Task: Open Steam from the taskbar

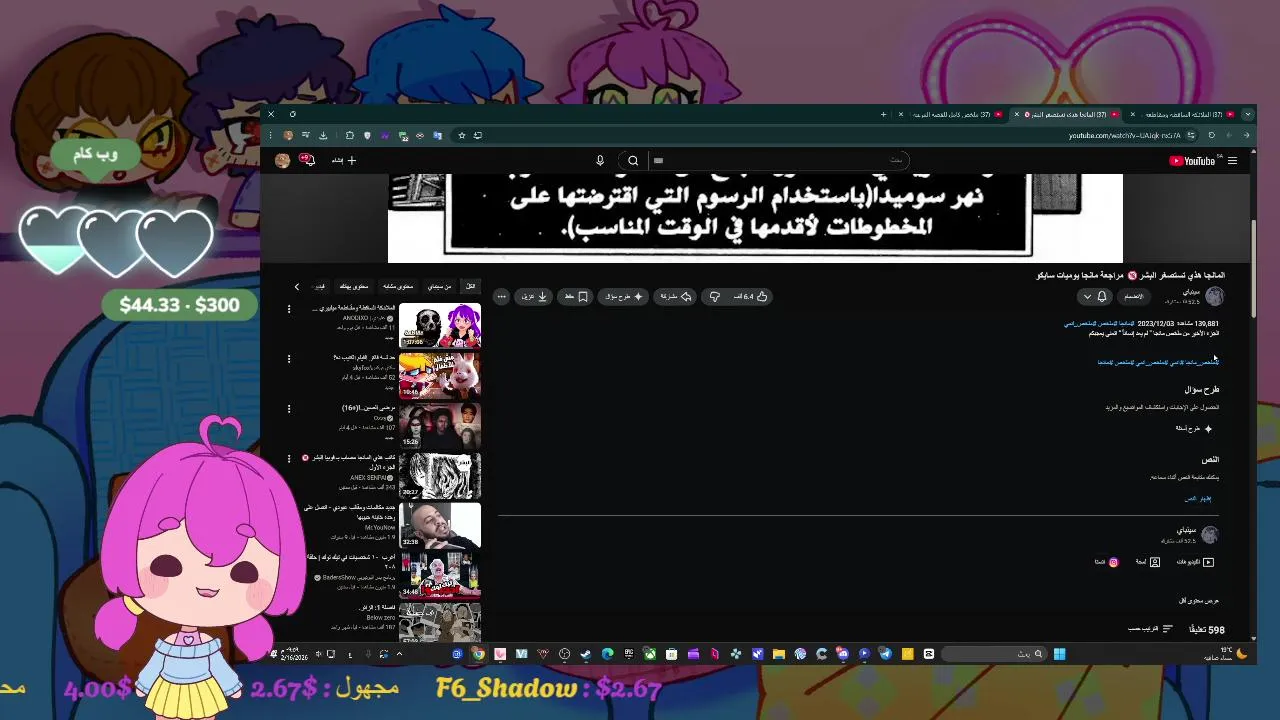Action: pos(585,654)
